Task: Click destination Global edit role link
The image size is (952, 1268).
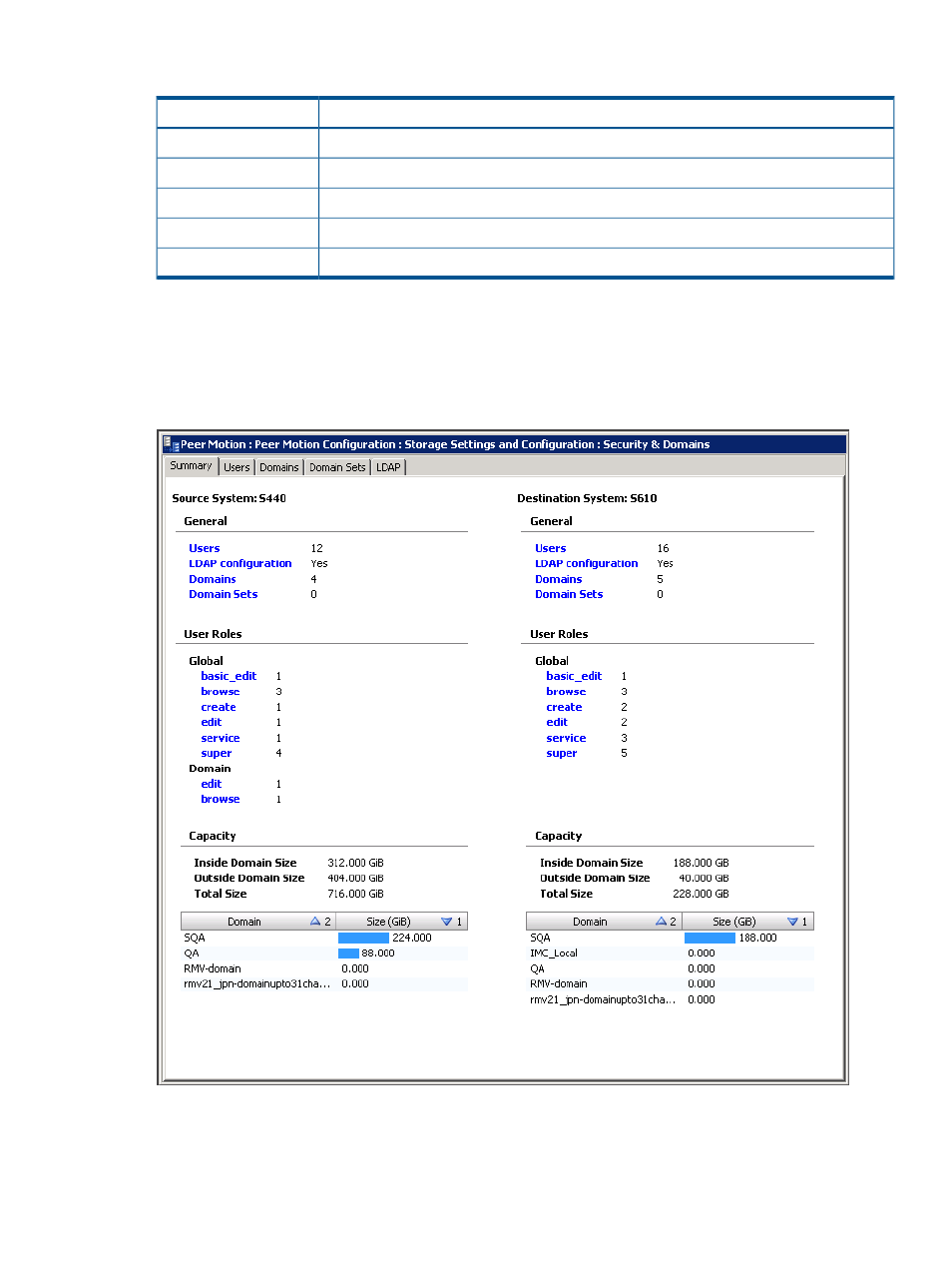Action: coord(557,722)
